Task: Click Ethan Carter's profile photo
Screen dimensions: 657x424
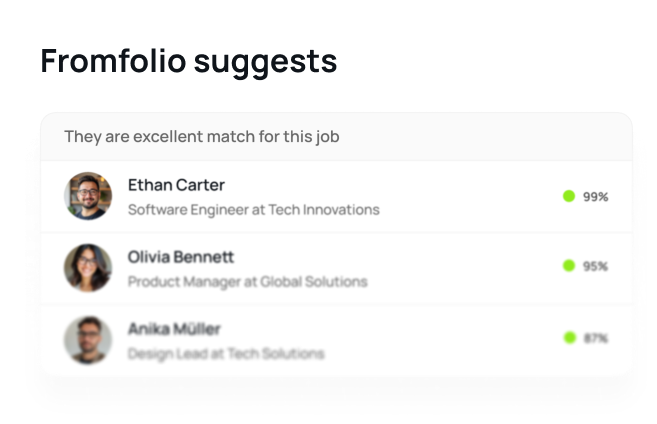Action: coord(88,196)
